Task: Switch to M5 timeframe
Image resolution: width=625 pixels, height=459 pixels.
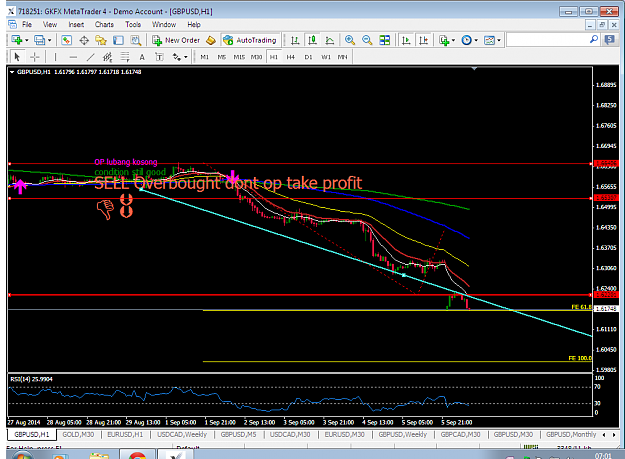Action: click(222, 57)
